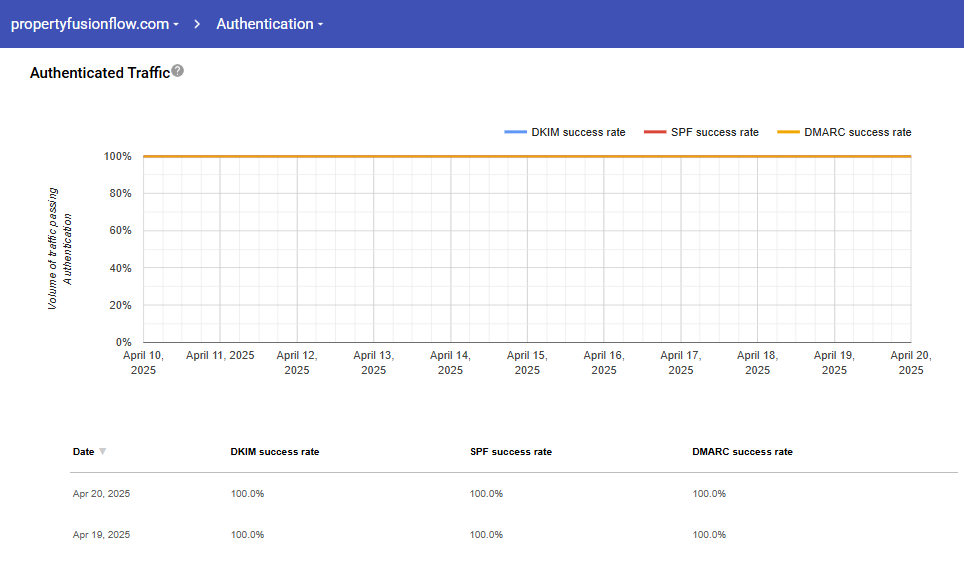Open the propertyfusionflow.com domain dropdown
This screenshot has width=964, height=562.
(x=95, y=24)
